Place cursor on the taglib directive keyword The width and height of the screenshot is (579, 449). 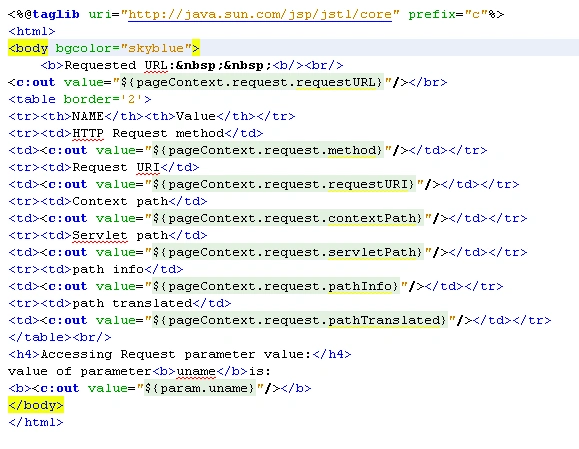click(56, 14)
